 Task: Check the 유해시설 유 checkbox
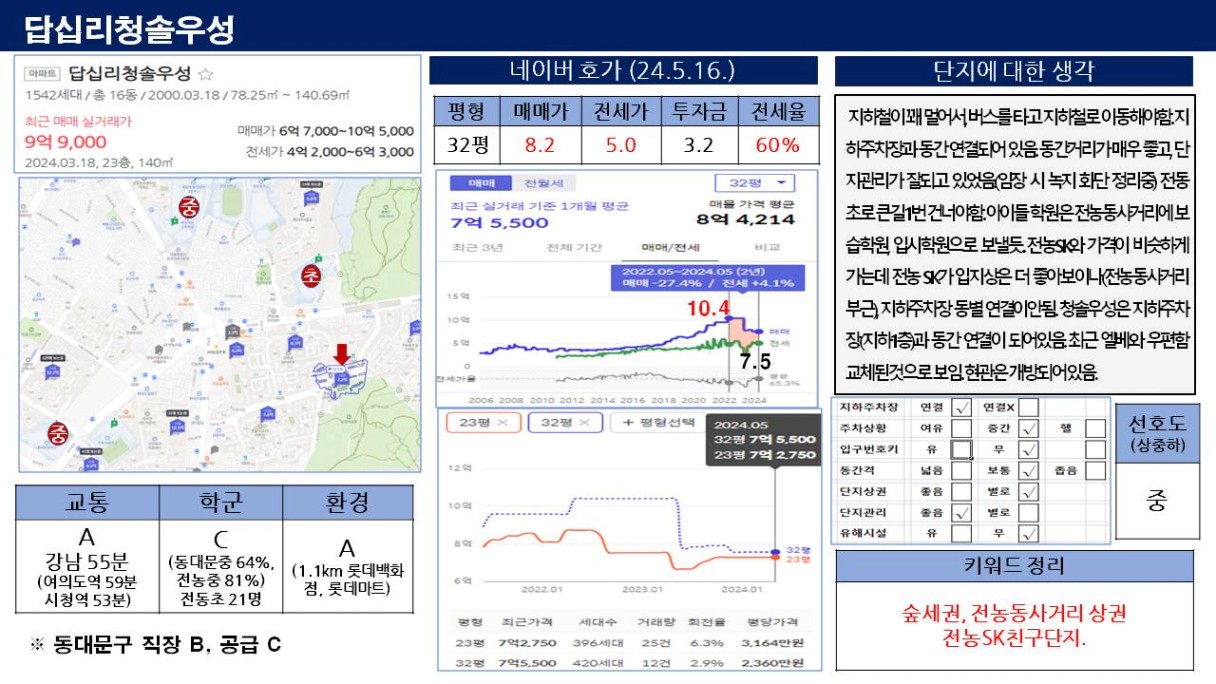(962, 534)
